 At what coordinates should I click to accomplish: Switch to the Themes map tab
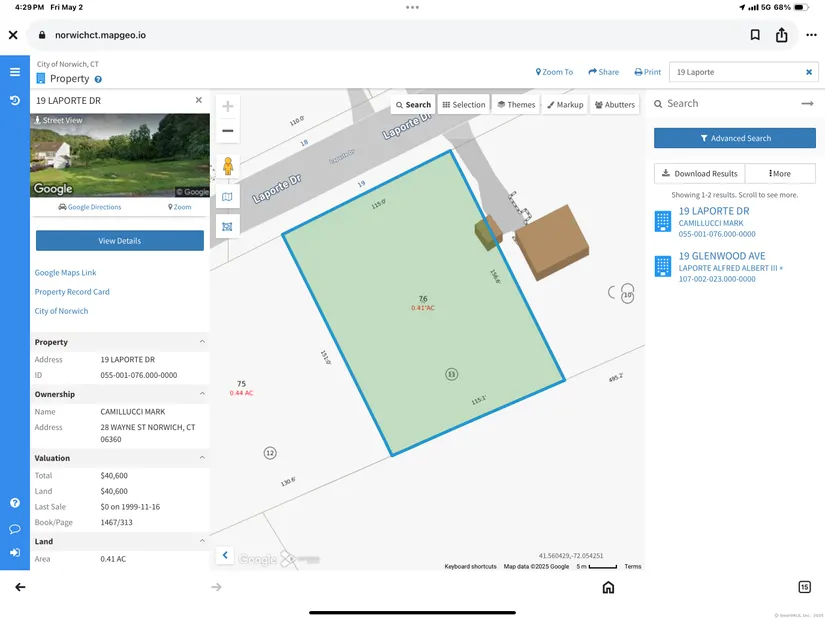pos(516,105)
